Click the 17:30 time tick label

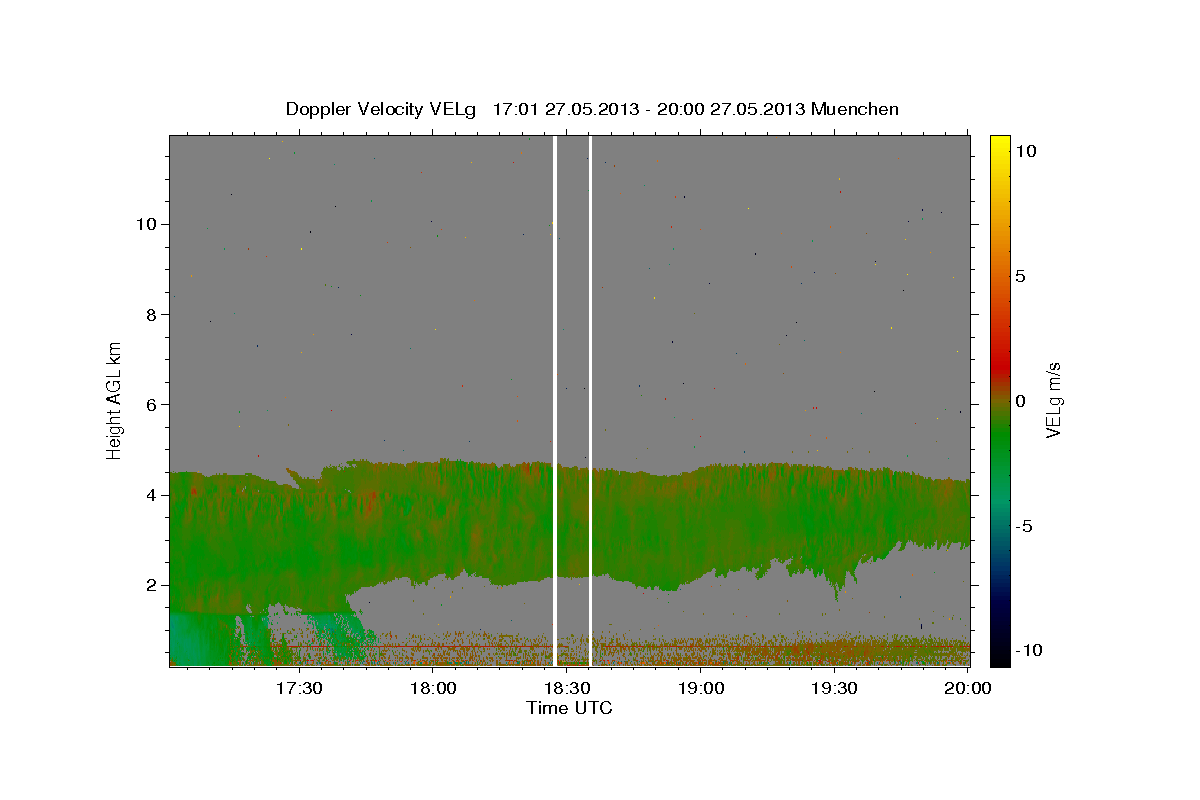(x=299, y=689)
